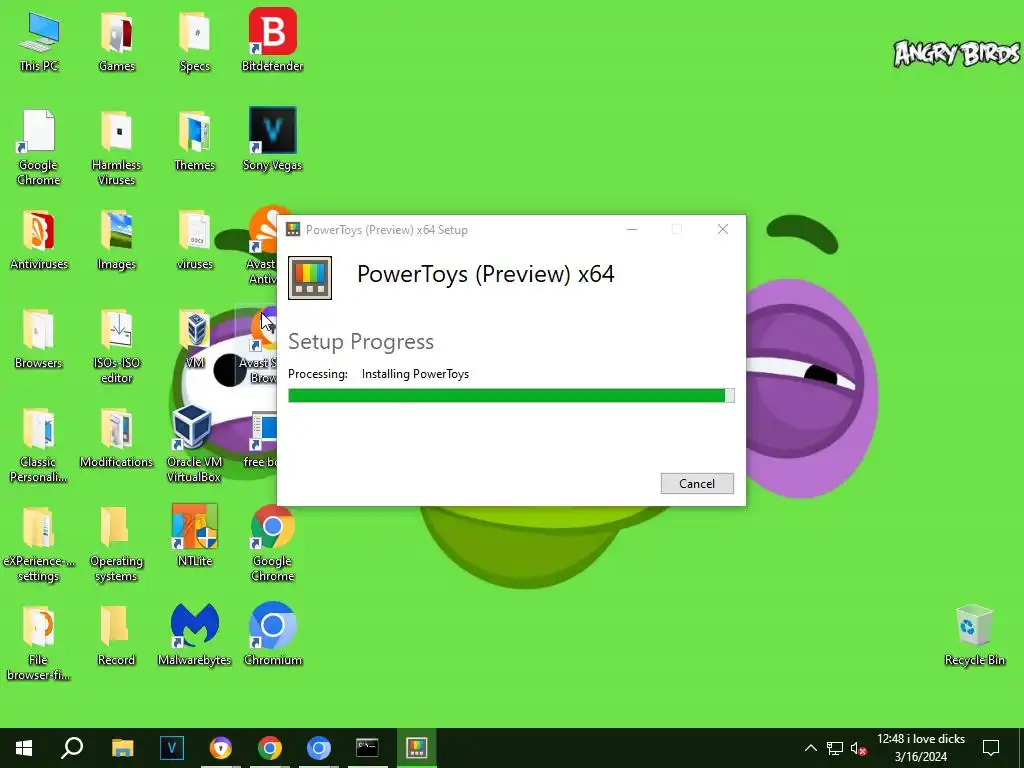Viewport: 1024px width, 768px height.
Task: Open the Antiviruses folder
Action: coord(39,240)
